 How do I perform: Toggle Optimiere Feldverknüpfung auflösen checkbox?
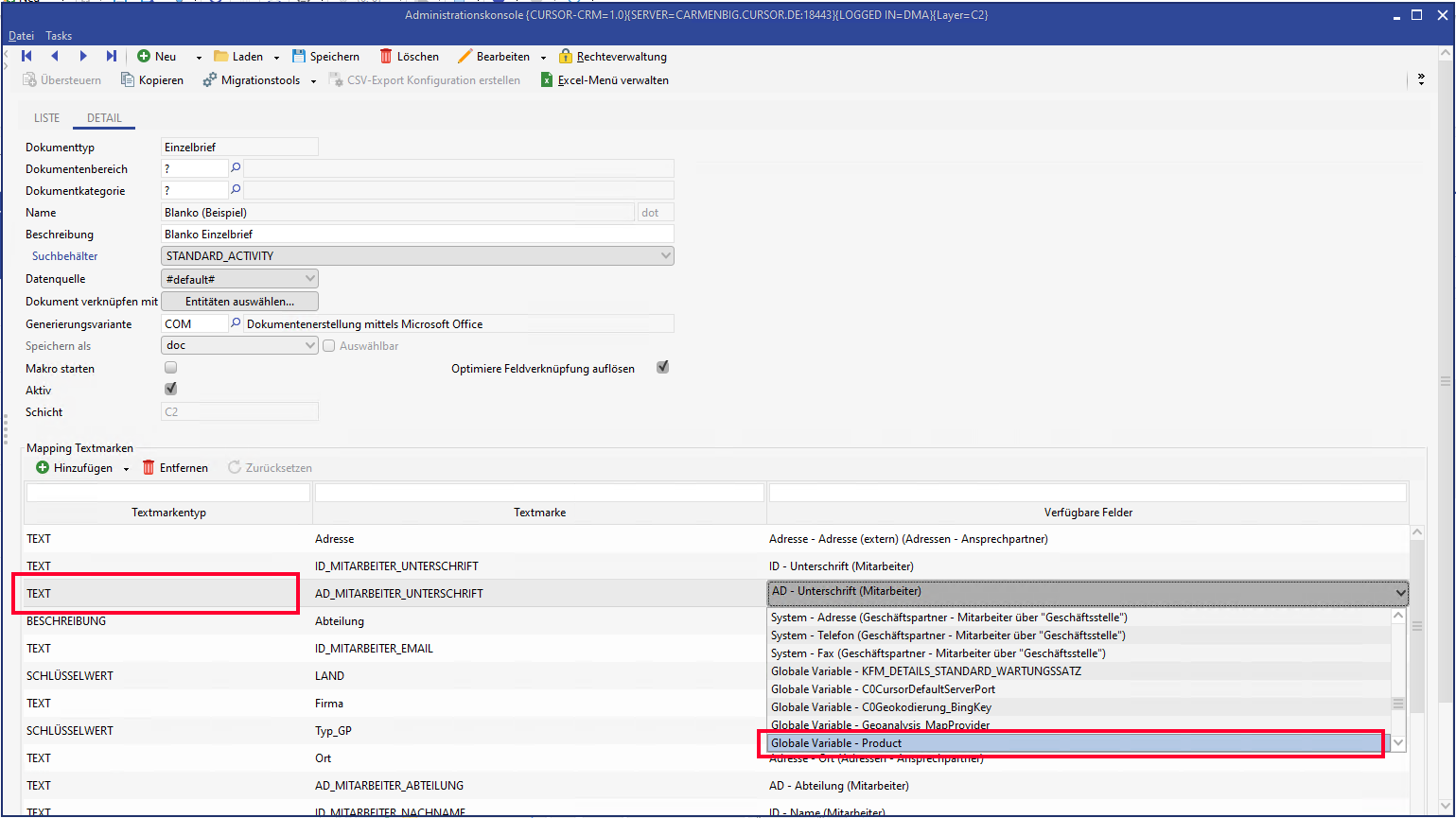coord(663,368)
